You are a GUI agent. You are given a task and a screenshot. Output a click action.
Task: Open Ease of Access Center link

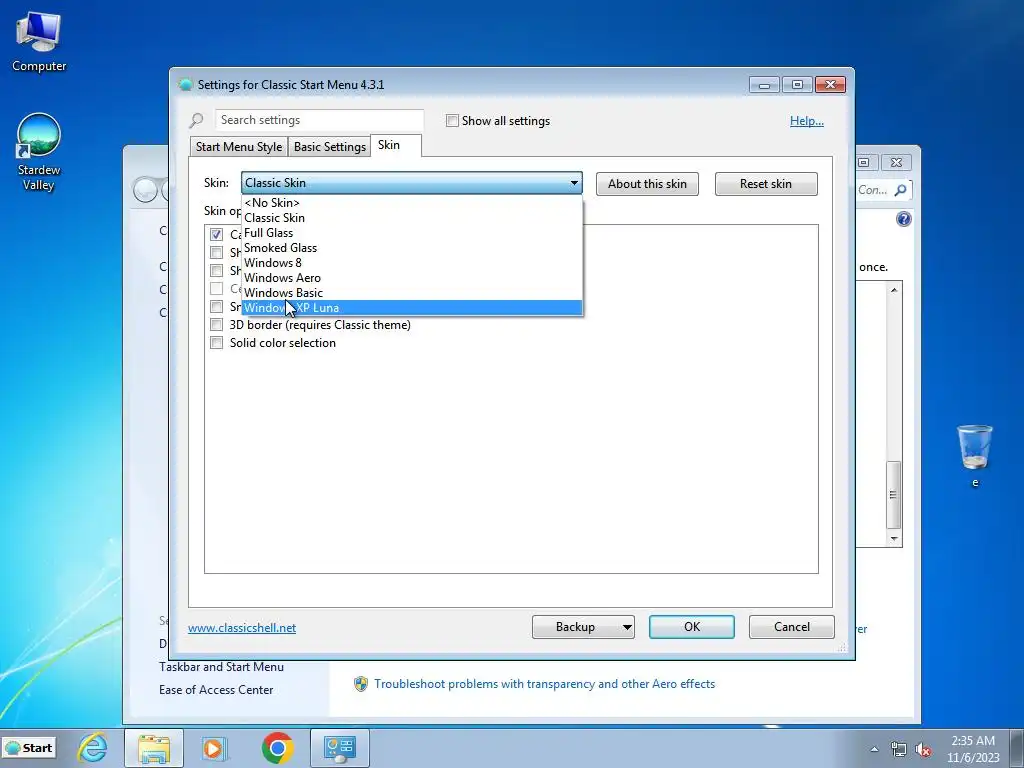pos(216,690)
